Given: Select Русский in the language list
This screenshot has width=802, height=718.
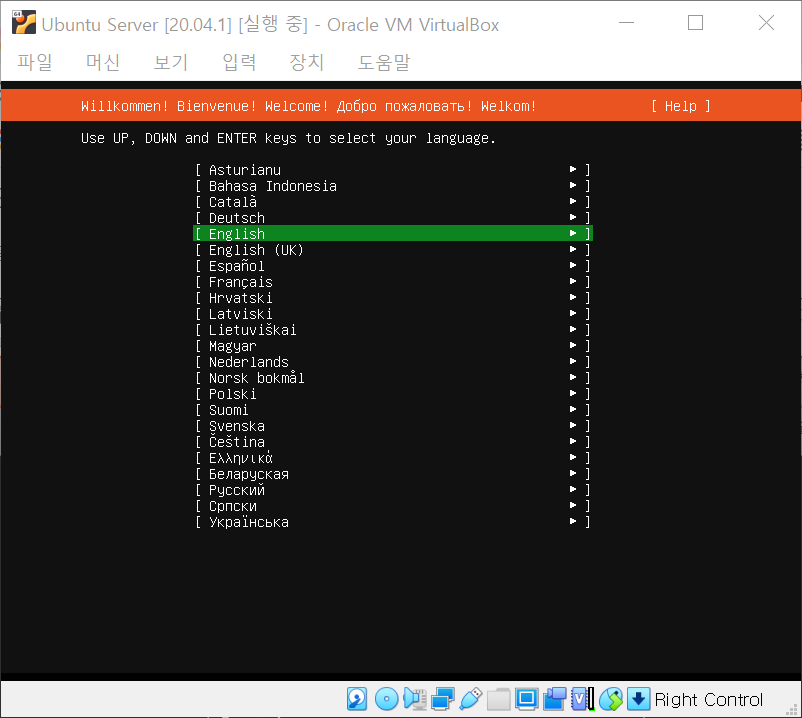Looking at the screenshot, I should pos(393,490).
